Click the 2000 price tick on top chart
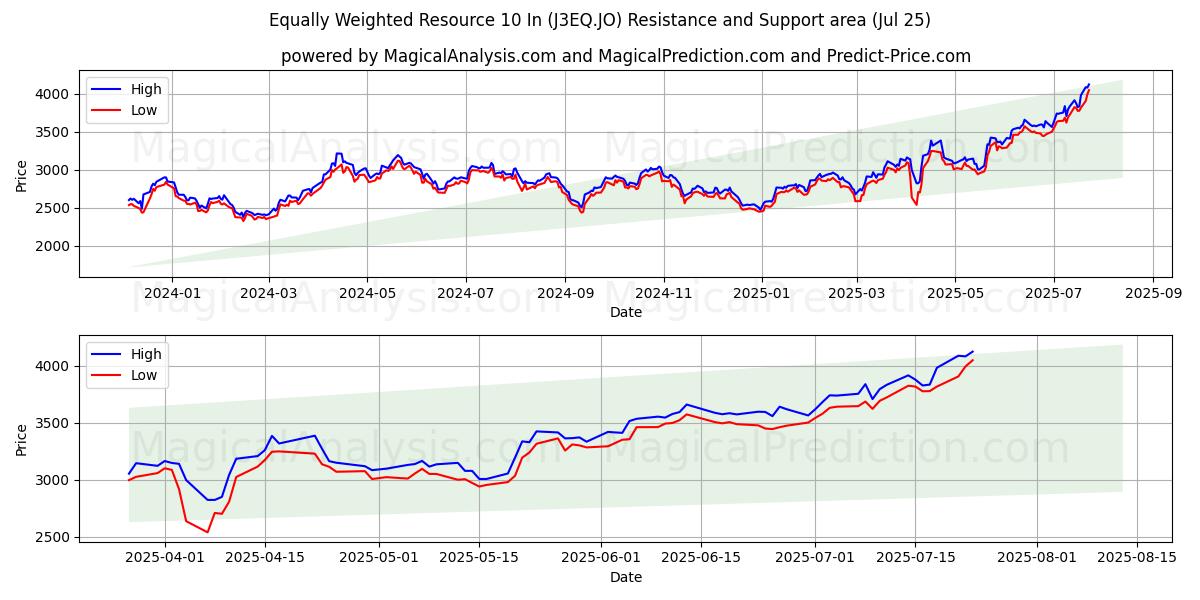The width and height of the screenshot is (1200, 600). coord(54,246)
